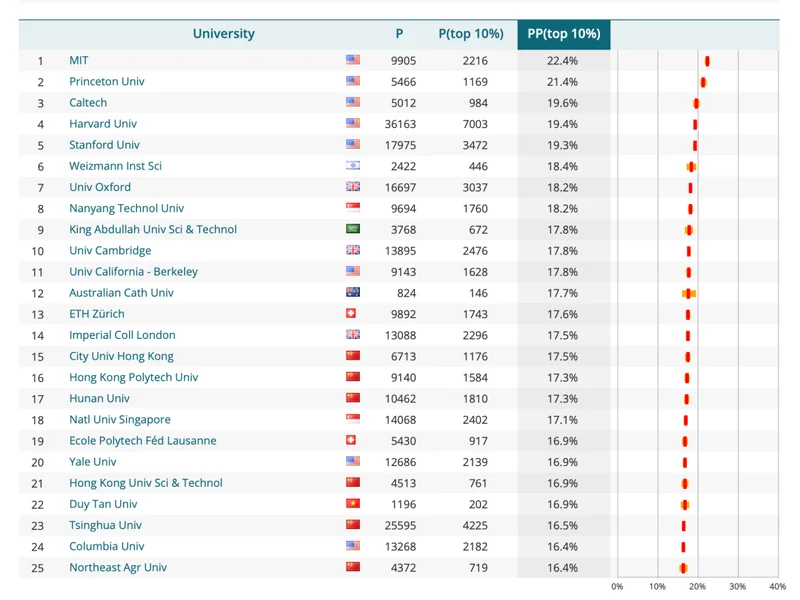The image size is (800, 600).
Task: Click the stability interval marker for MIT
Action: (707, 61)
